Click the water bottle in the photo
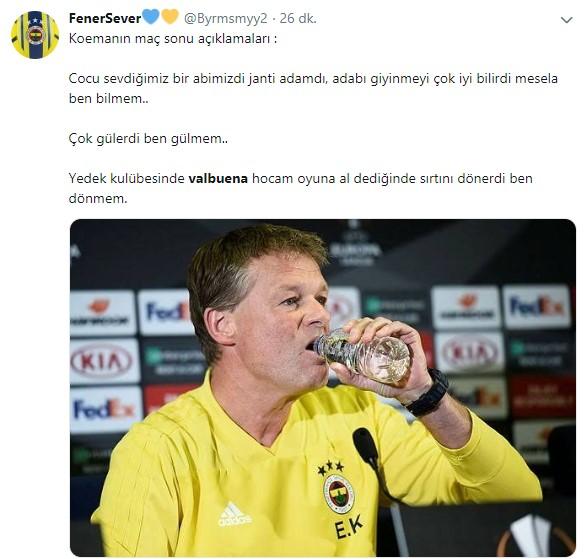The height and width of the screenshot is (559, 584). (x=362, y=354)
